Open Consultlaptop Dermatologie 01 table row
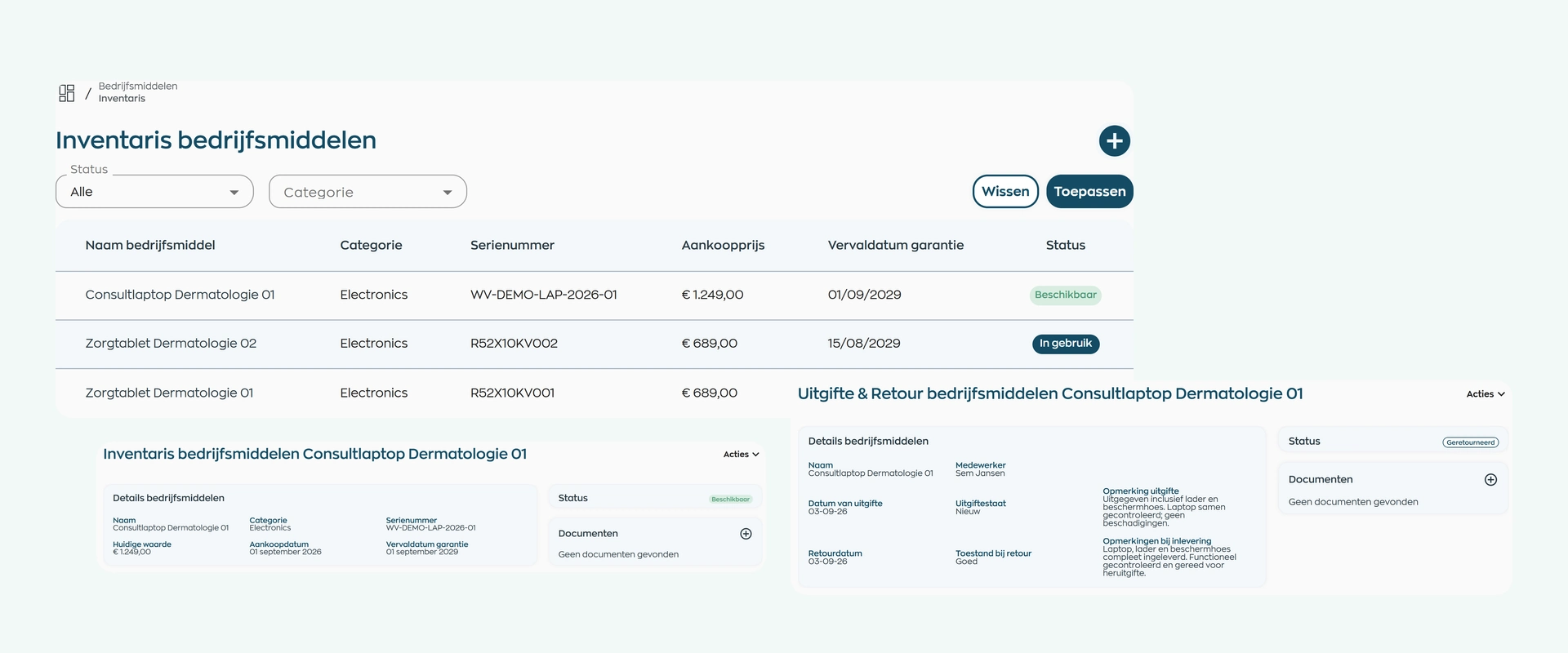 tap(595, 295)
